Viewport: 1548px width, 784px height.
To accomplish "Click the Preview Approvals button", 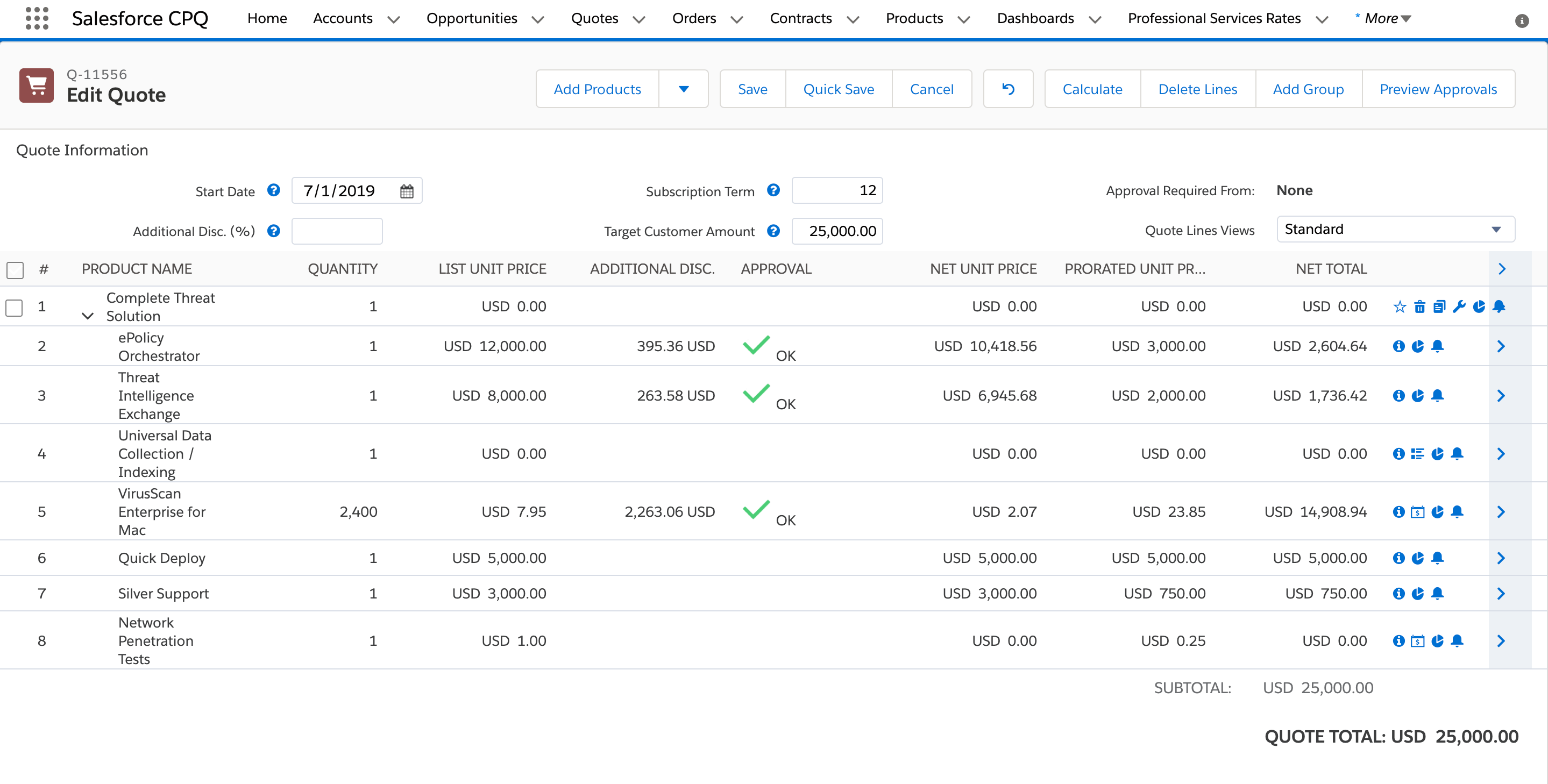I will tap(1438, 88).
